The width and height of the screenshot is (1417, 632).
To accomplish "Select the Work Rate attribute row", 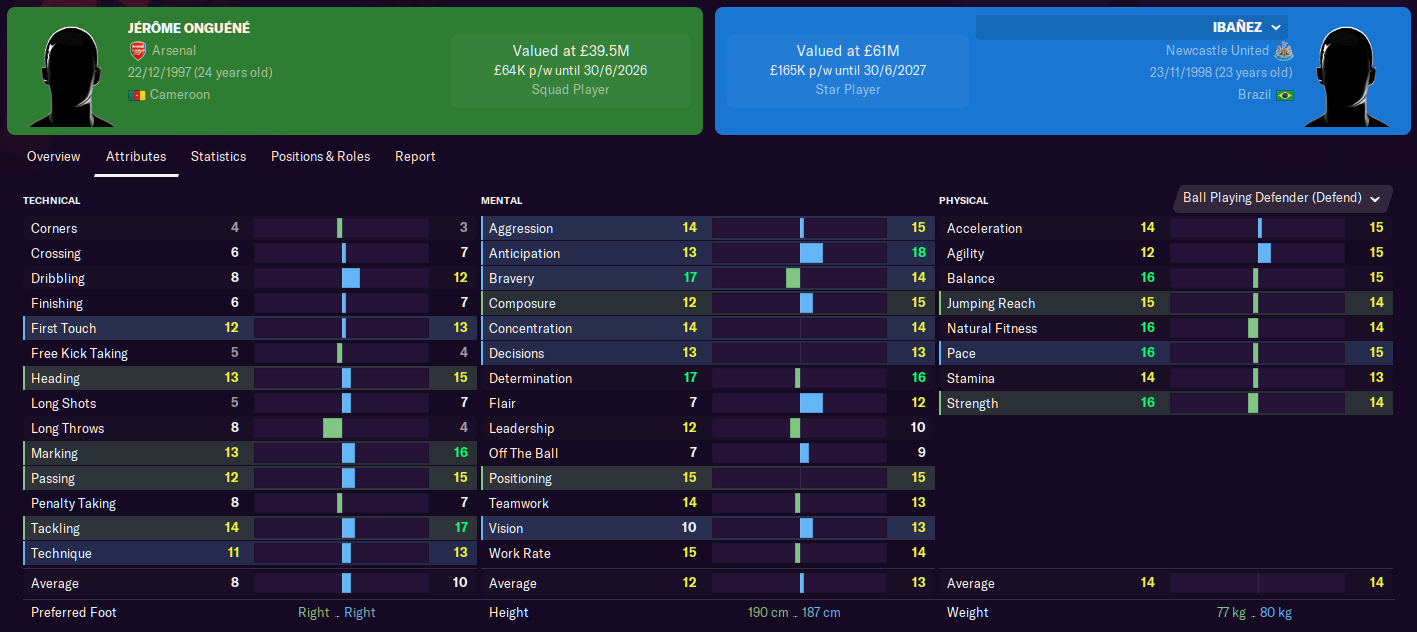I will 600,553.
